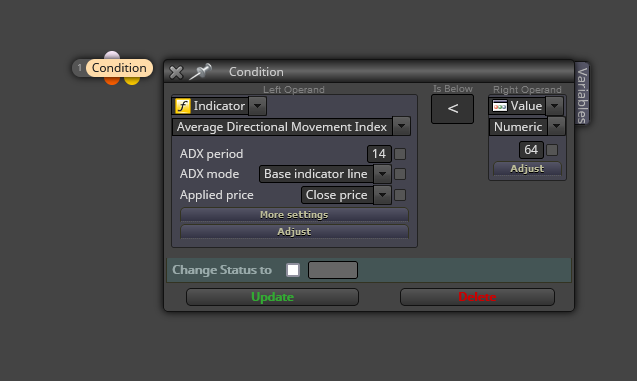Select the Condition node block

point(119,68)
